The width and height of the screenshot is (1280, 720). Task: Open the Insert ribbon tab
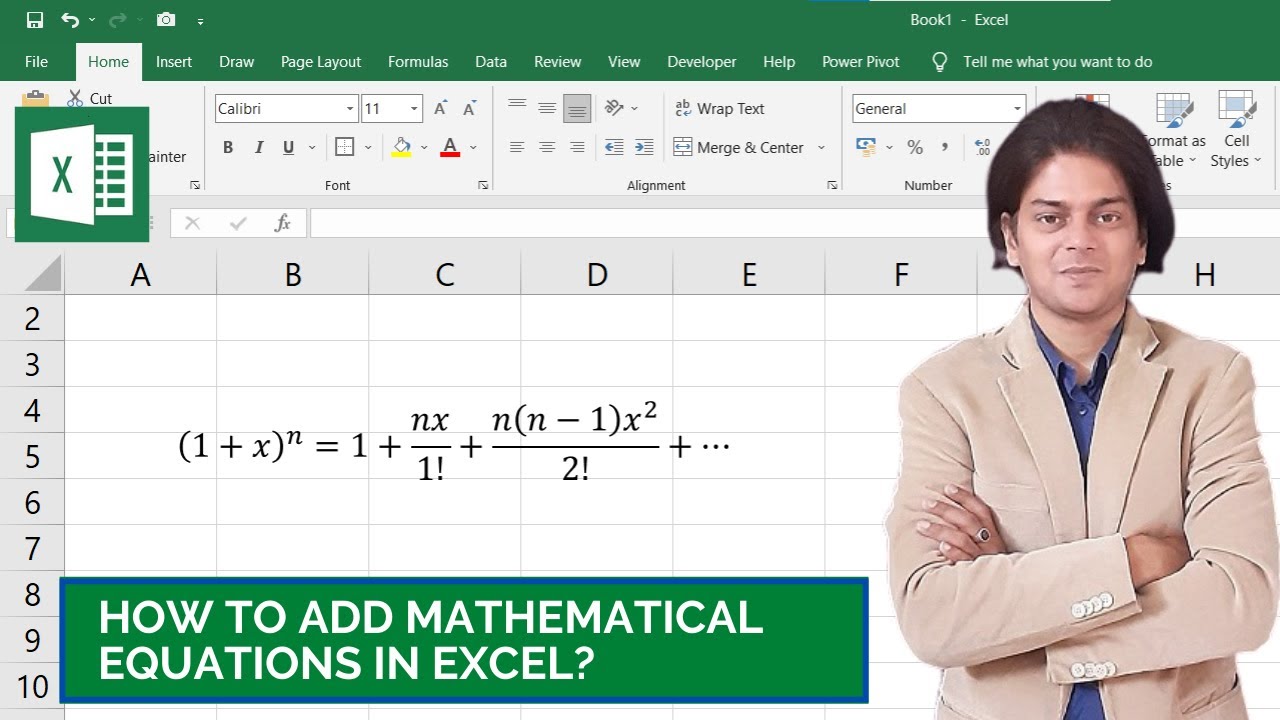tap(174, 62)
